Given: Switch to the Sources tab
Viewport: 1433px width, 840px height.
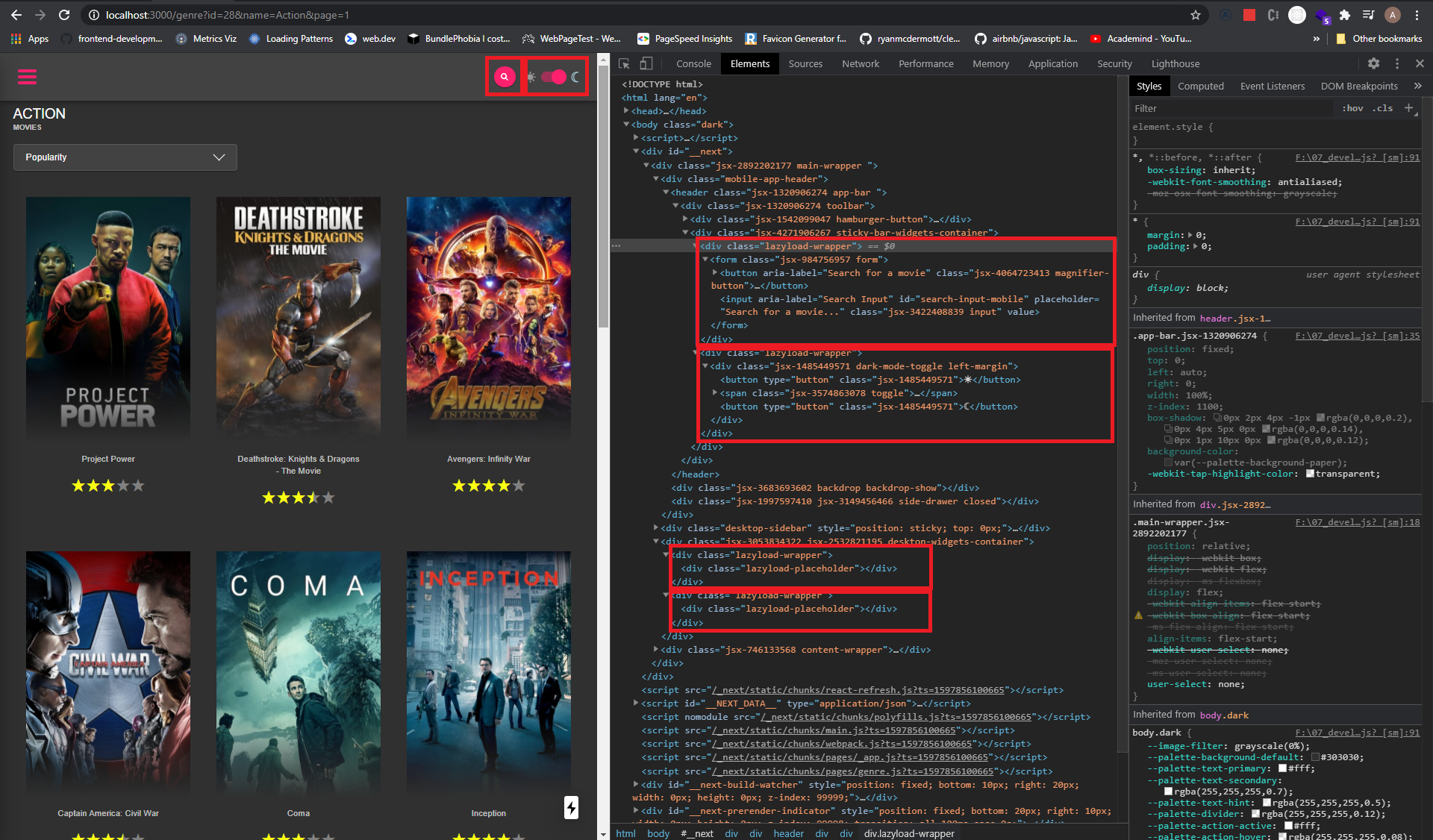Looking at the screenshot, I should coord(805,64).
